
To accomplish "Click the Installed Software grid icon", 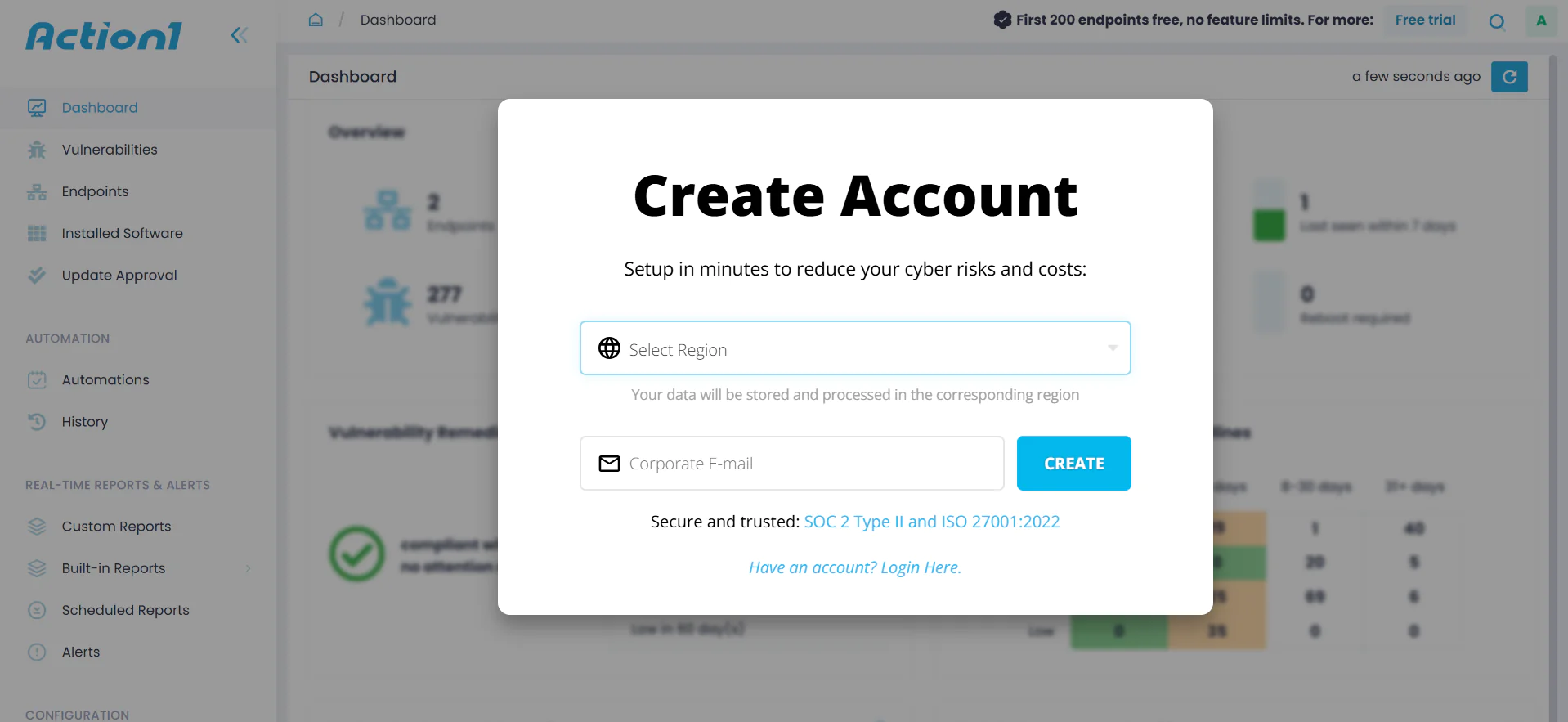I will click(x=37, y=234).
